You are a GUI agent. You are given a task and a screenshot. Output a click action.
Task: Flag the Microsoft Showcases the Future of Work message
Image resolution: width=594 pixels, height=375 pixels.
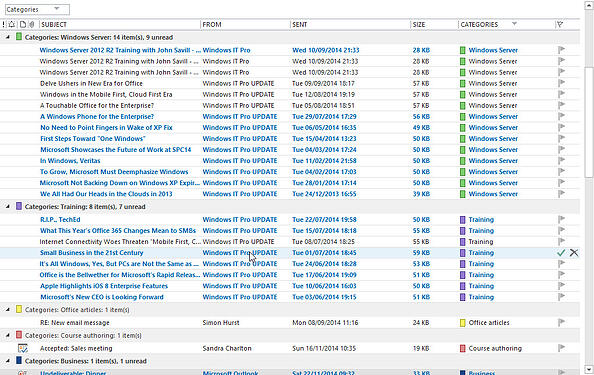click(x=561, y=149)
